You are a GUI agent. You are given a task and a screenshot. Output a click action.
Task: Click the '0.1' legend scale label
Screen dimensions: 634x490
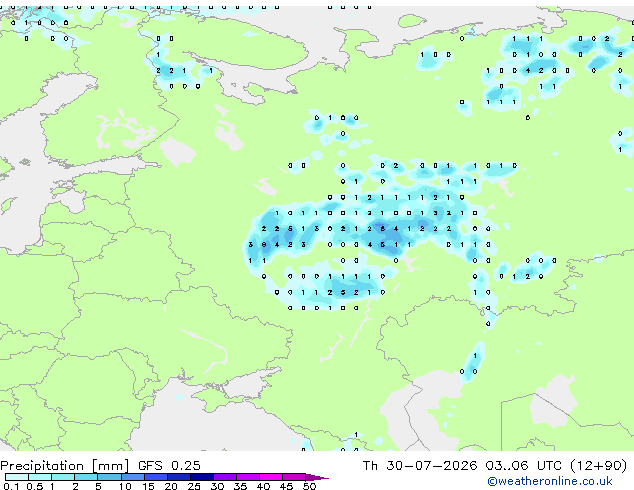click(x=11, y=486)
